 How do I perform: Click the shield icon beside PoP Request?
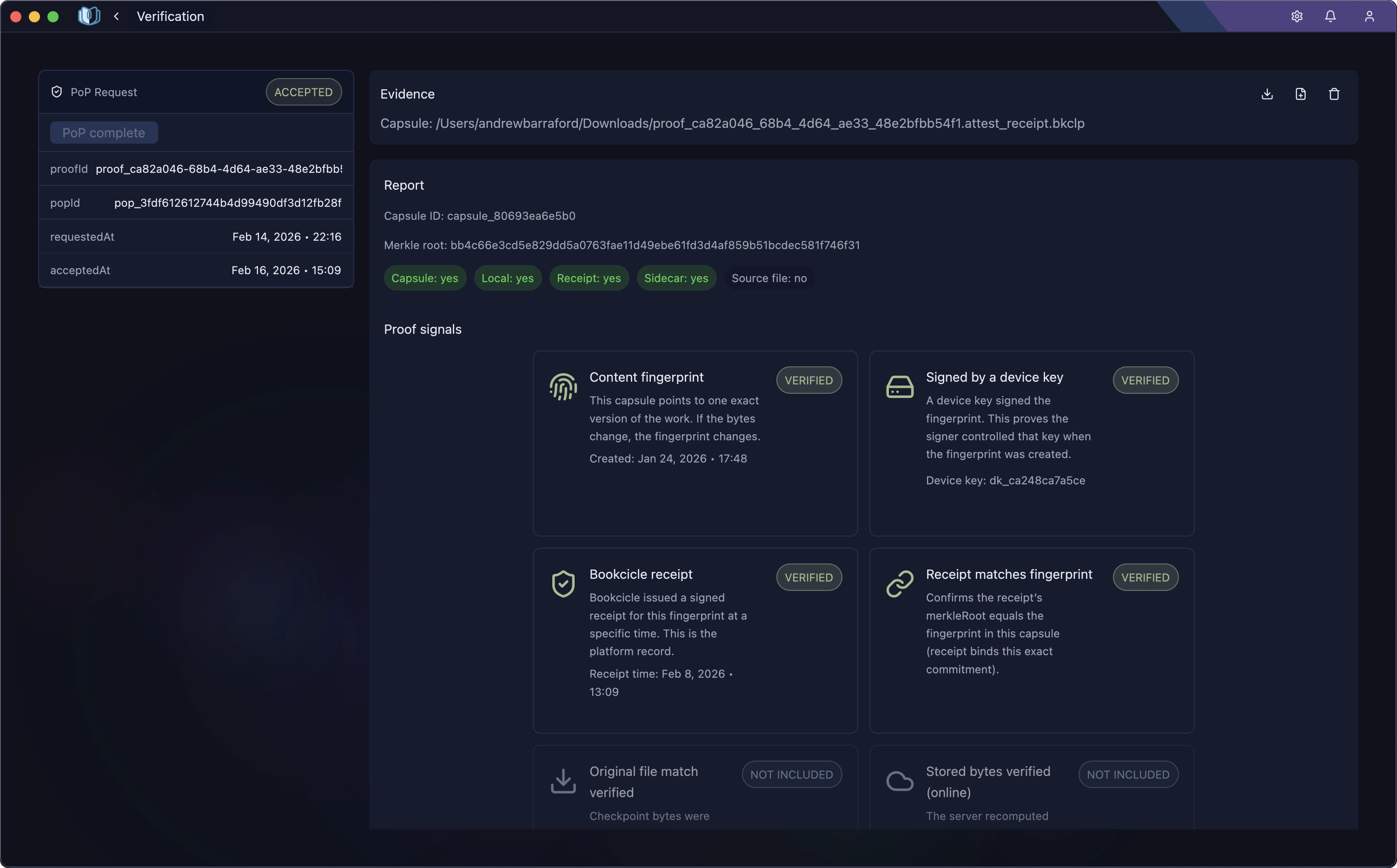[x=57, y=92]
